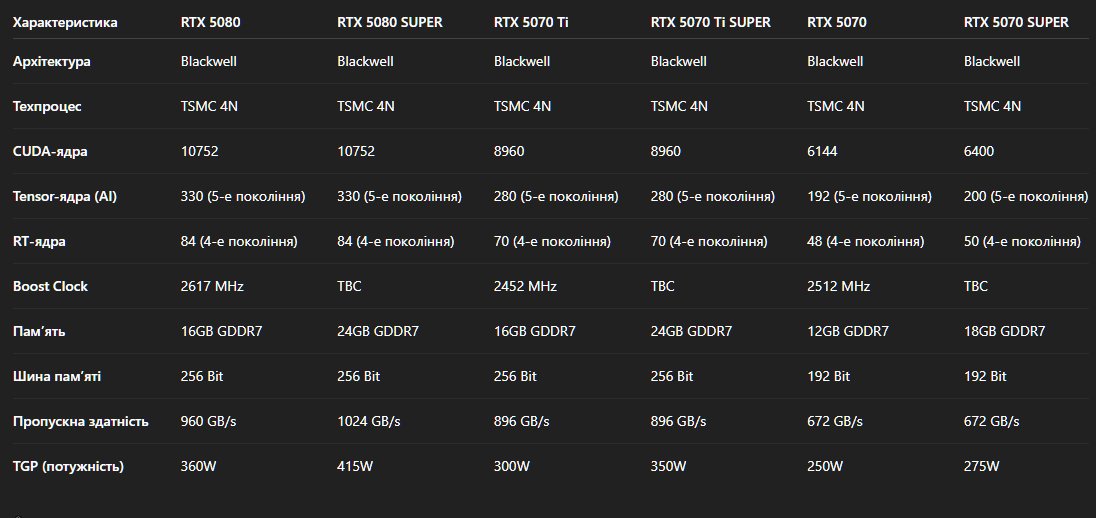Image resolution: width=1096 pixels, height=518 pixels.
Task: Select the Пропускна здатність row label
Action: click(80, 422)
